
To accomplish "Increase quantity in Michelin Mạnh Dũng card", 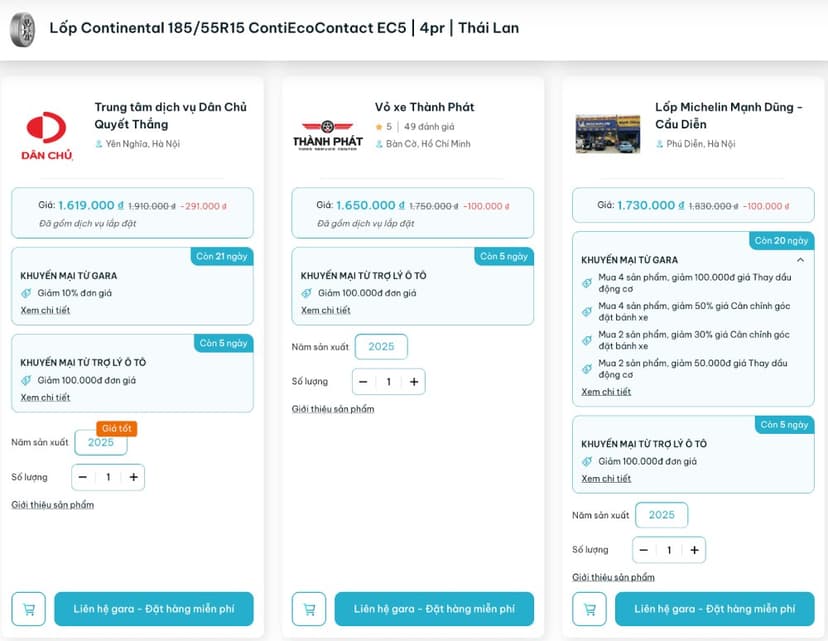I will (x=694, y=550).
